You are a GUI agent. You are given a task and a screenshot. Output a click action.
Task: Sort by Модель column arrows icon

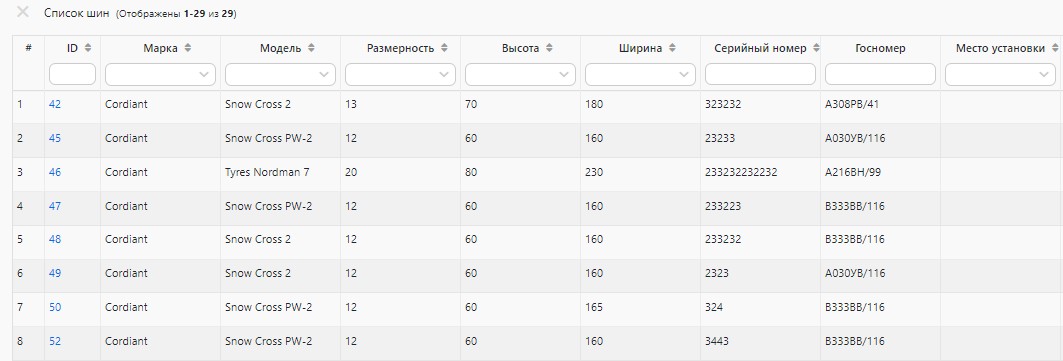311,48
